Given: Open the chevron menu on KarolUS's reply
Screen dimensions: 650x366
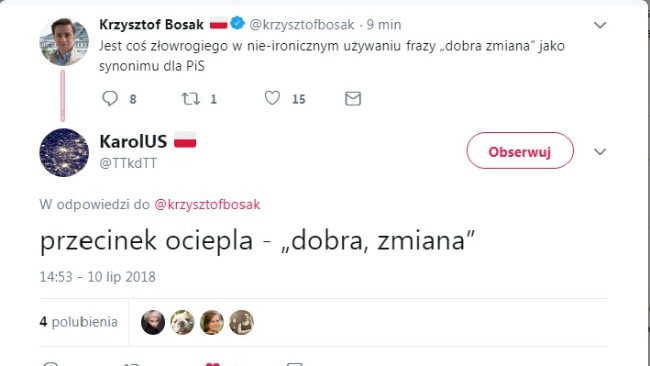Looking at the screenshot, I should [600, 152].
